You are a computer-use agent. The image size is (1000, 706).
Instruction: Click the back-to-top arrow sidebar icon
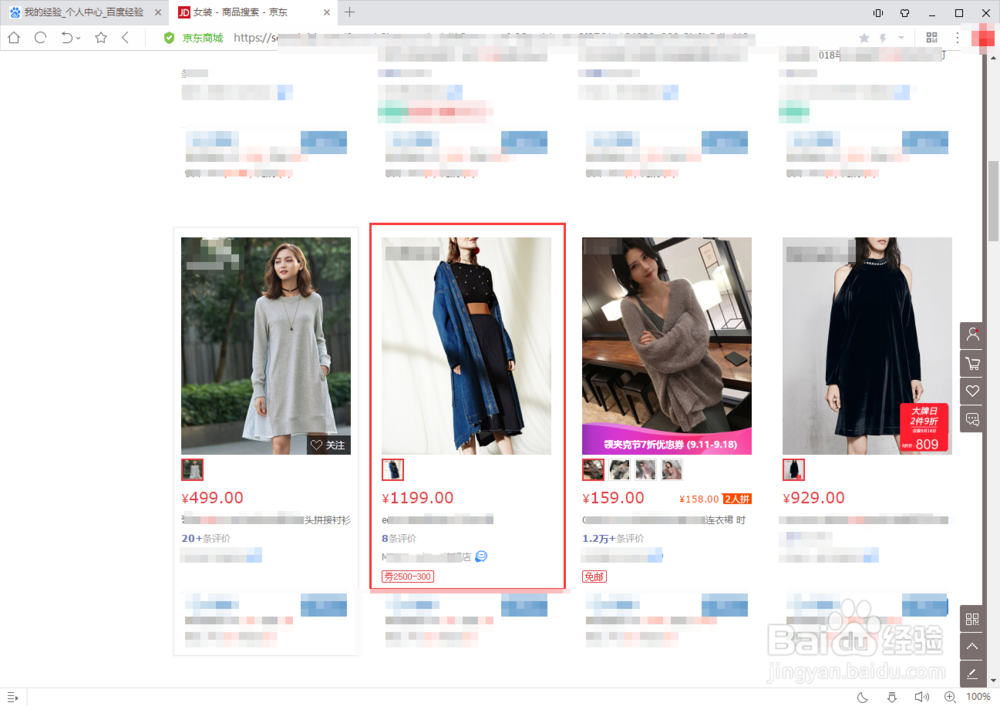972,646
